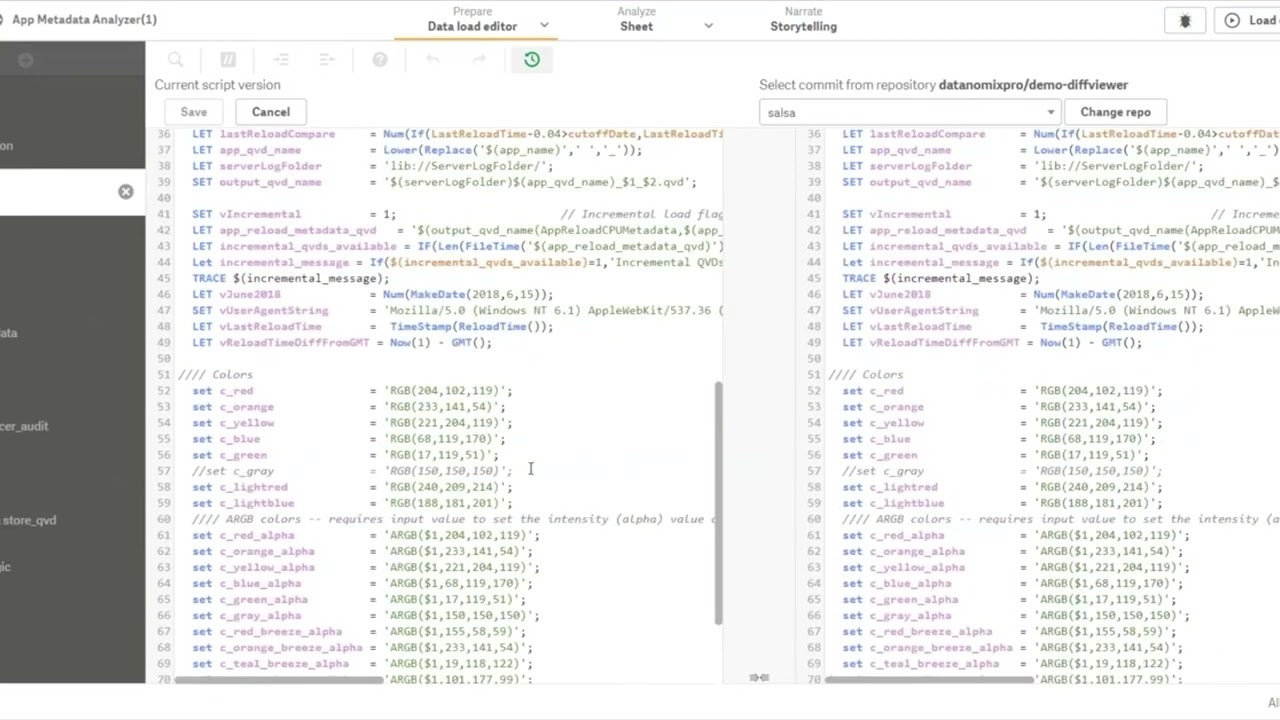Click left pane 'set c_lightred' on line 58
Screen dimensions: 1280x720
point(240,487)
